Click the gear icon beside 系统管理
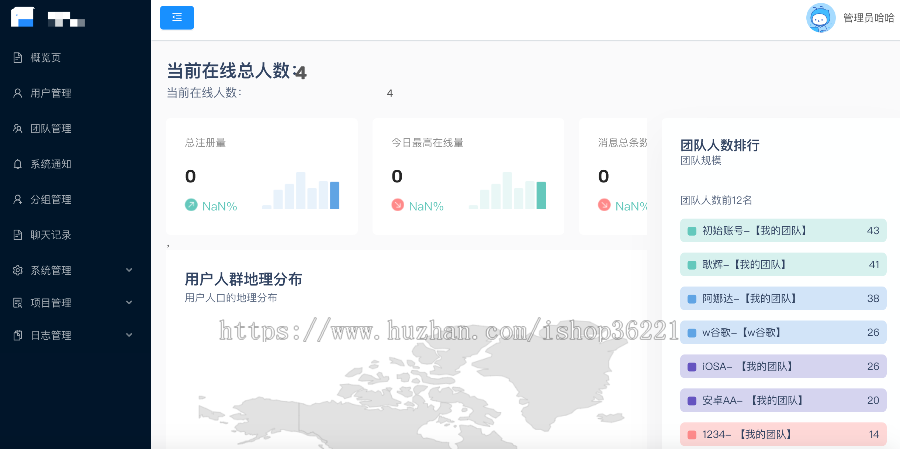This screenshot has height=449, width=900. point(17,270)
